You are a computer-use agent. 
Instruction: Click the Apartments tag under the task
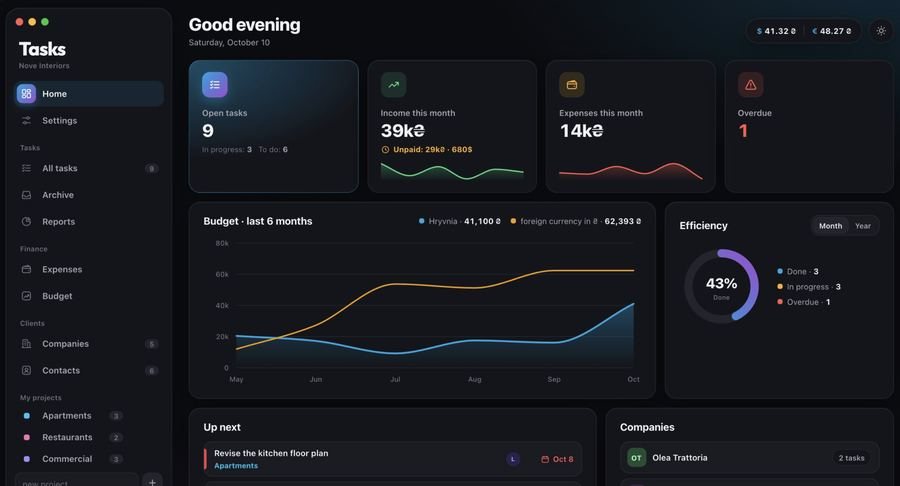click(x=236, y=466)
